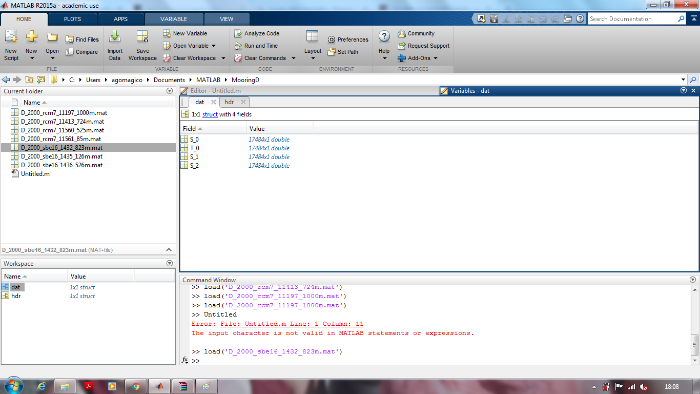This screenshot has height=394, width=700.
Task: Open address bar path dropdown
Action: pos(683,79)
